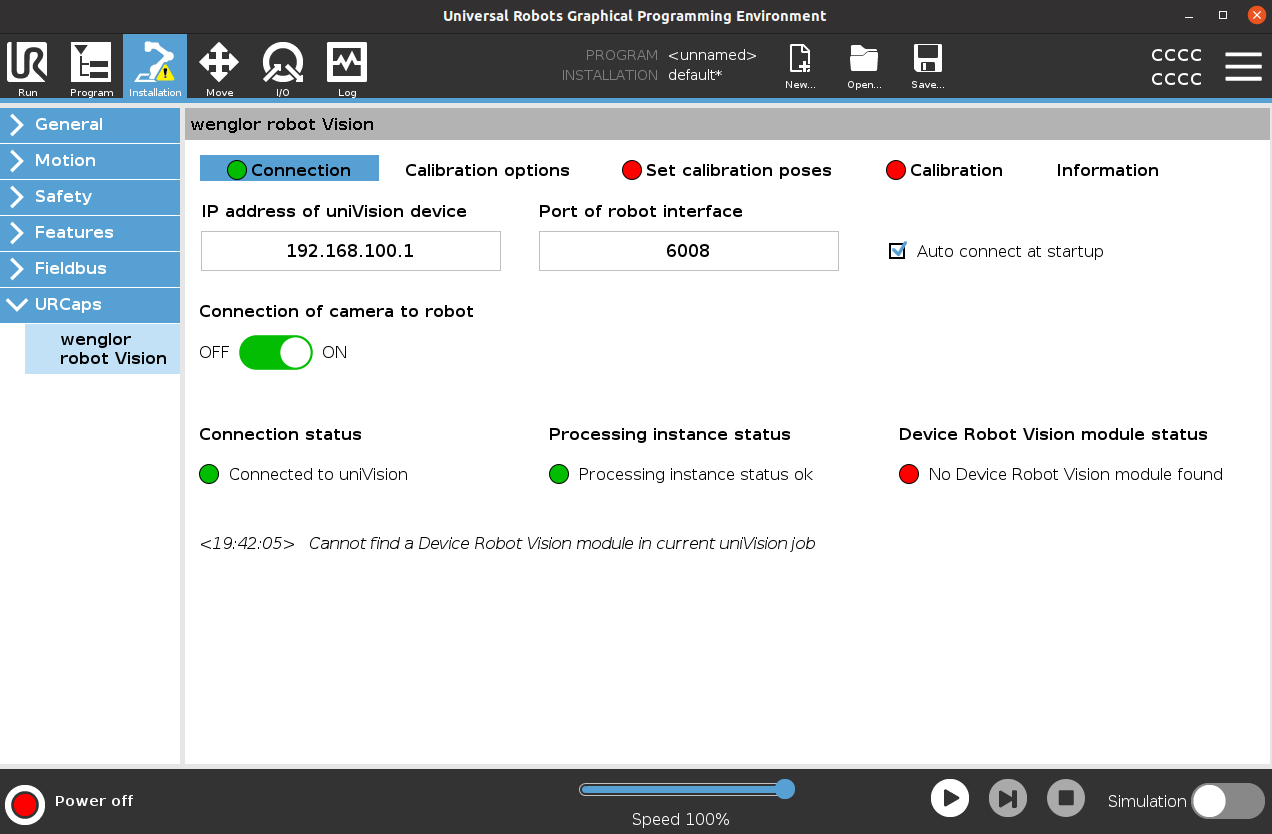Viewport: 1272px width, 834px height.
Task: Click the green Connected to uniVision indicator
Action: tap(209, 474)
